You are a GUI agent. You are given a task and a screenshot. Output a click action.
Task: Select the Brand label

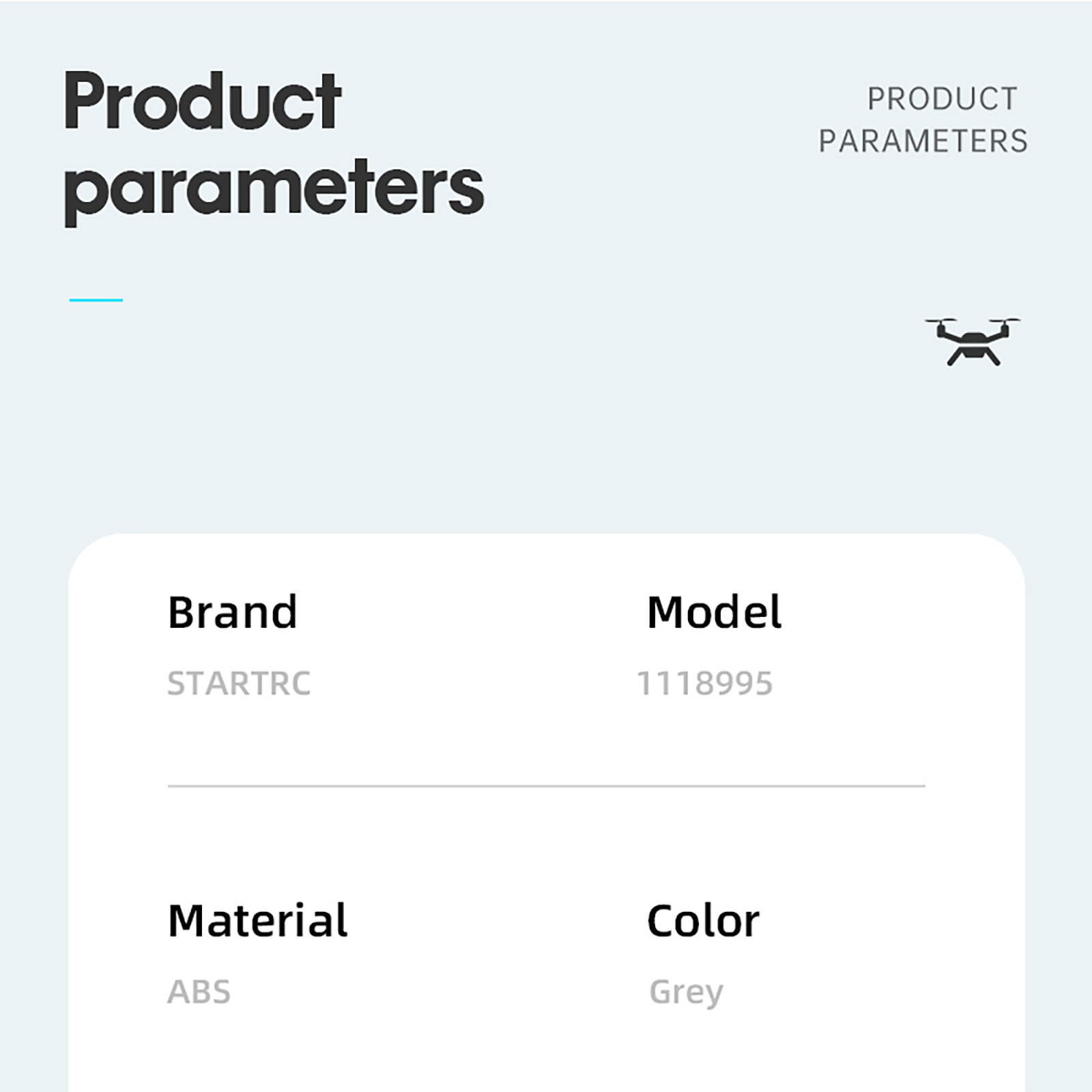click(x=233, y=612)
